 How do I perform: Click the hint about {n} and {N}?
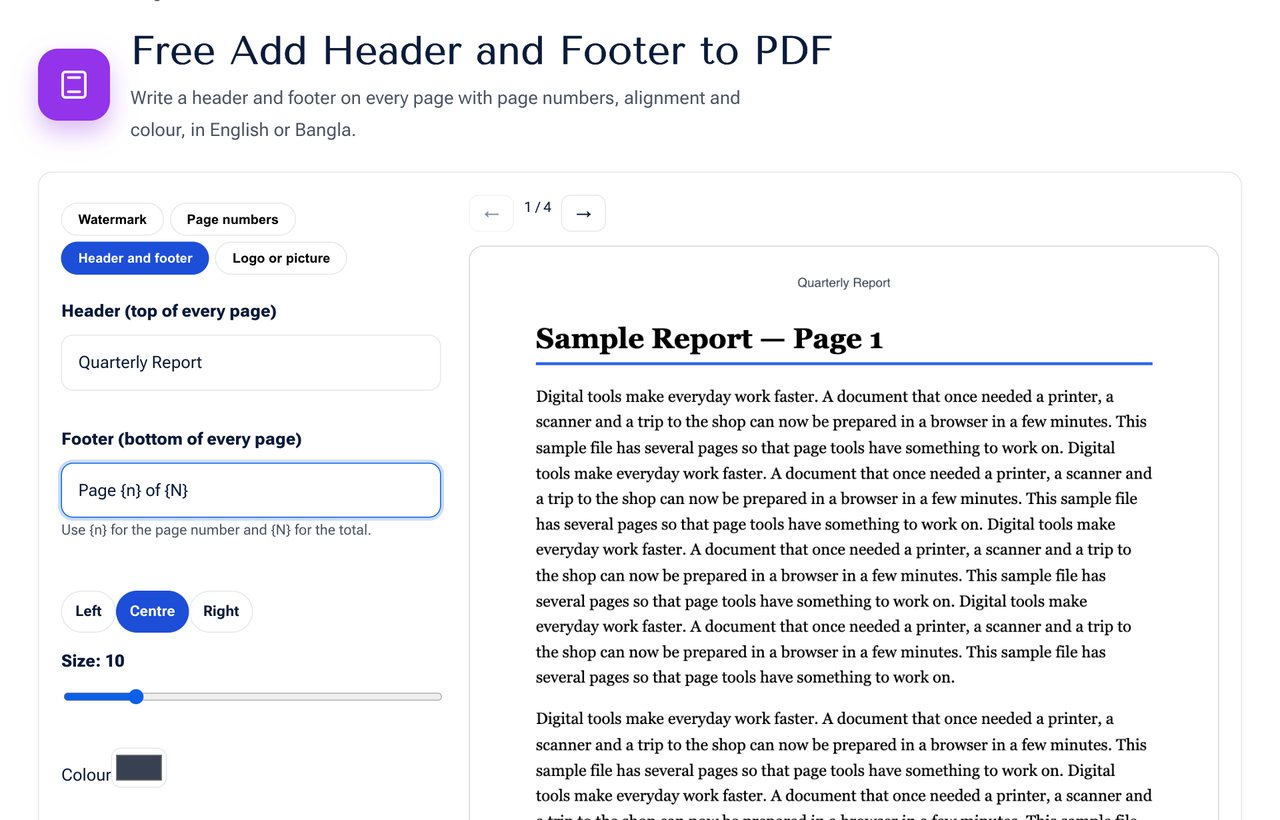pos(216,530)
